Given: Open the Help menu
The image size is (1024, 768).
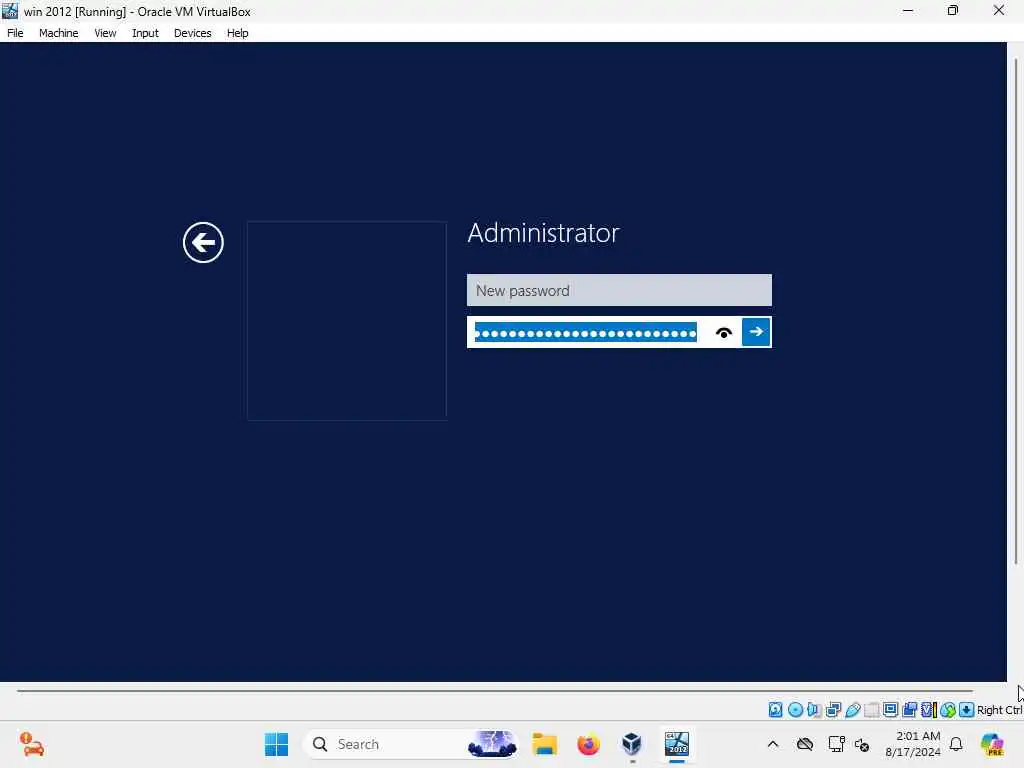Looking at the screenshot, I should (238, 33).
